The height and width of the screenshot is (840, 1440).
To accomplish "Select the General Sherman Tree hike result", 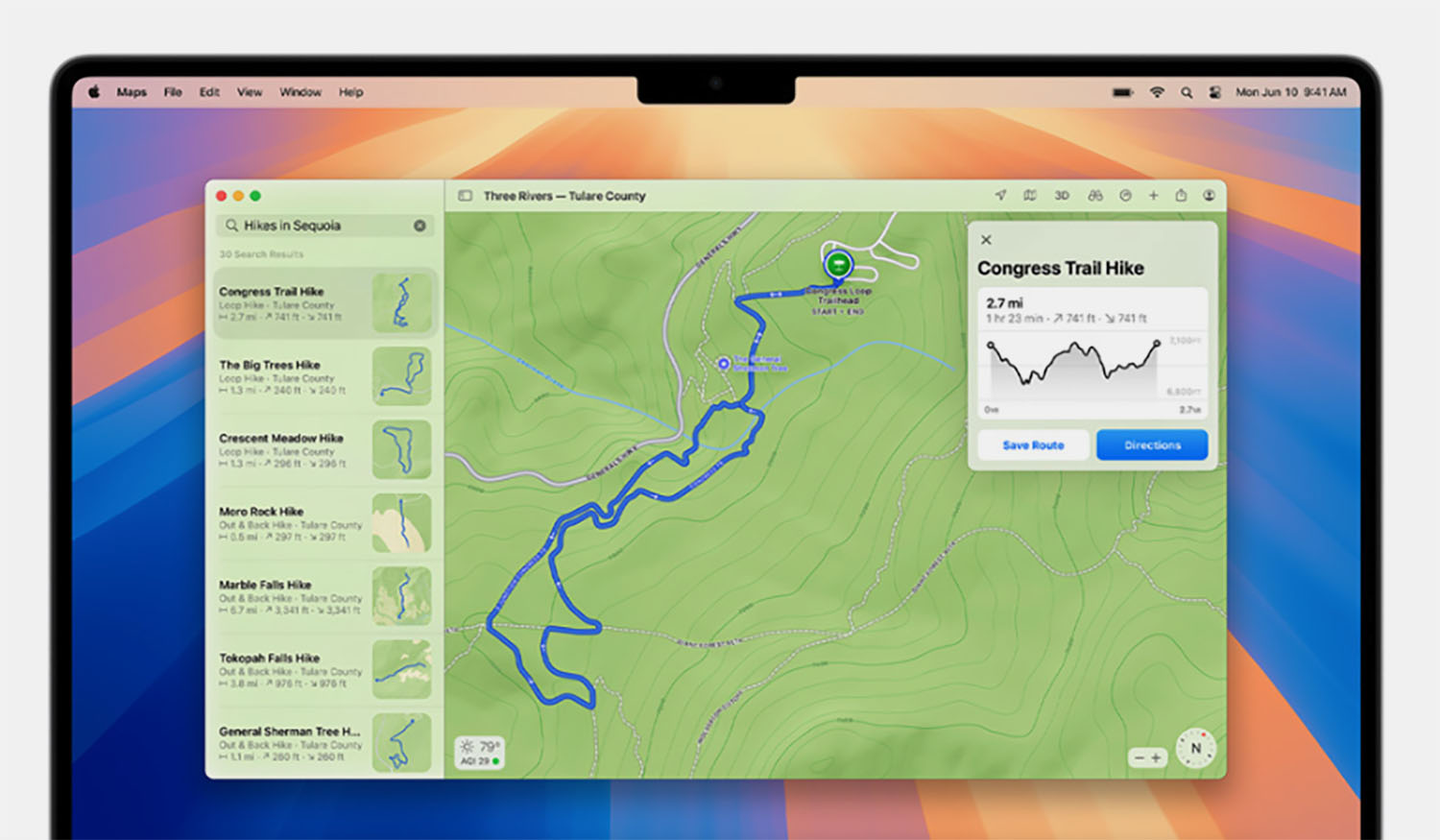I will (x=324, y=742).
